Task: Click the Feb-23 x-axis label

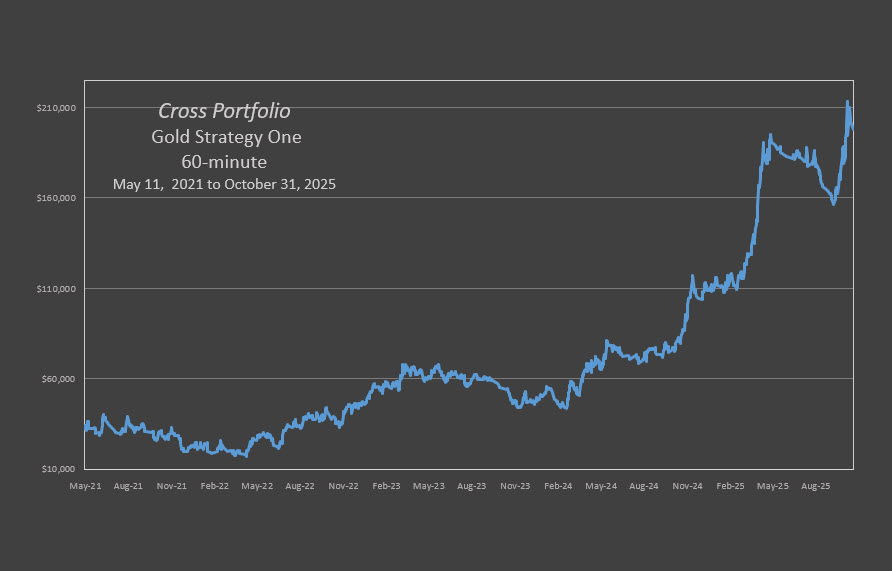Action: 386,486
